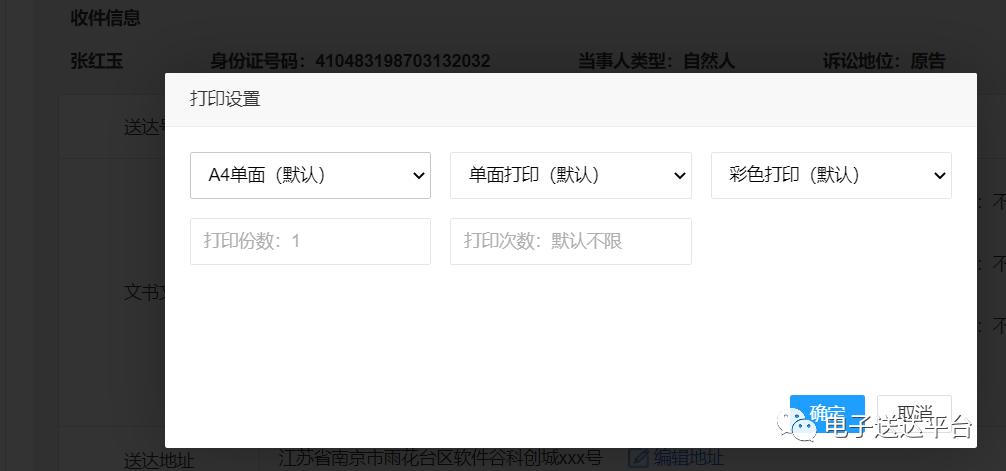The width and height of the screenshot is (1006, 471).
Task: Expand the 单面打印（默认） dropdown
Action: click(570, 175)
